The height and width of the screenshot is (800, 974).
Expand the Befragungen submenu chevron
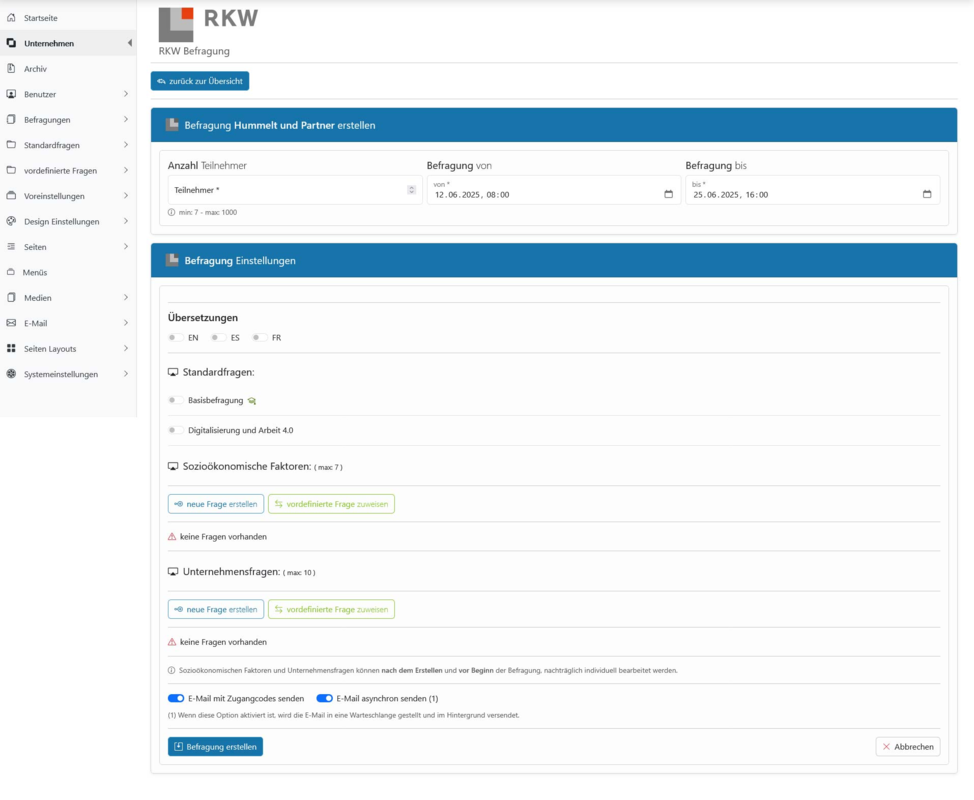click(x=126, y=119)
